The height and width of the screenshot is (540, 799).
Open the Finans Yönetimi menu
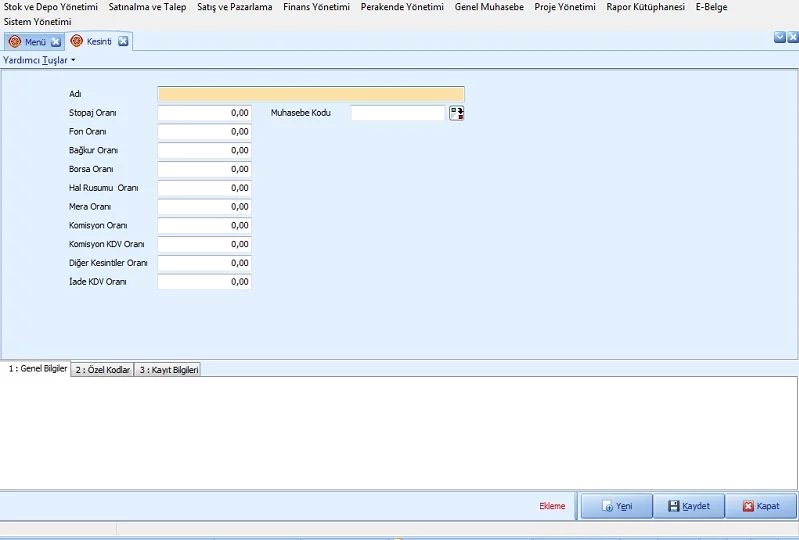click(x=316, y=7)
